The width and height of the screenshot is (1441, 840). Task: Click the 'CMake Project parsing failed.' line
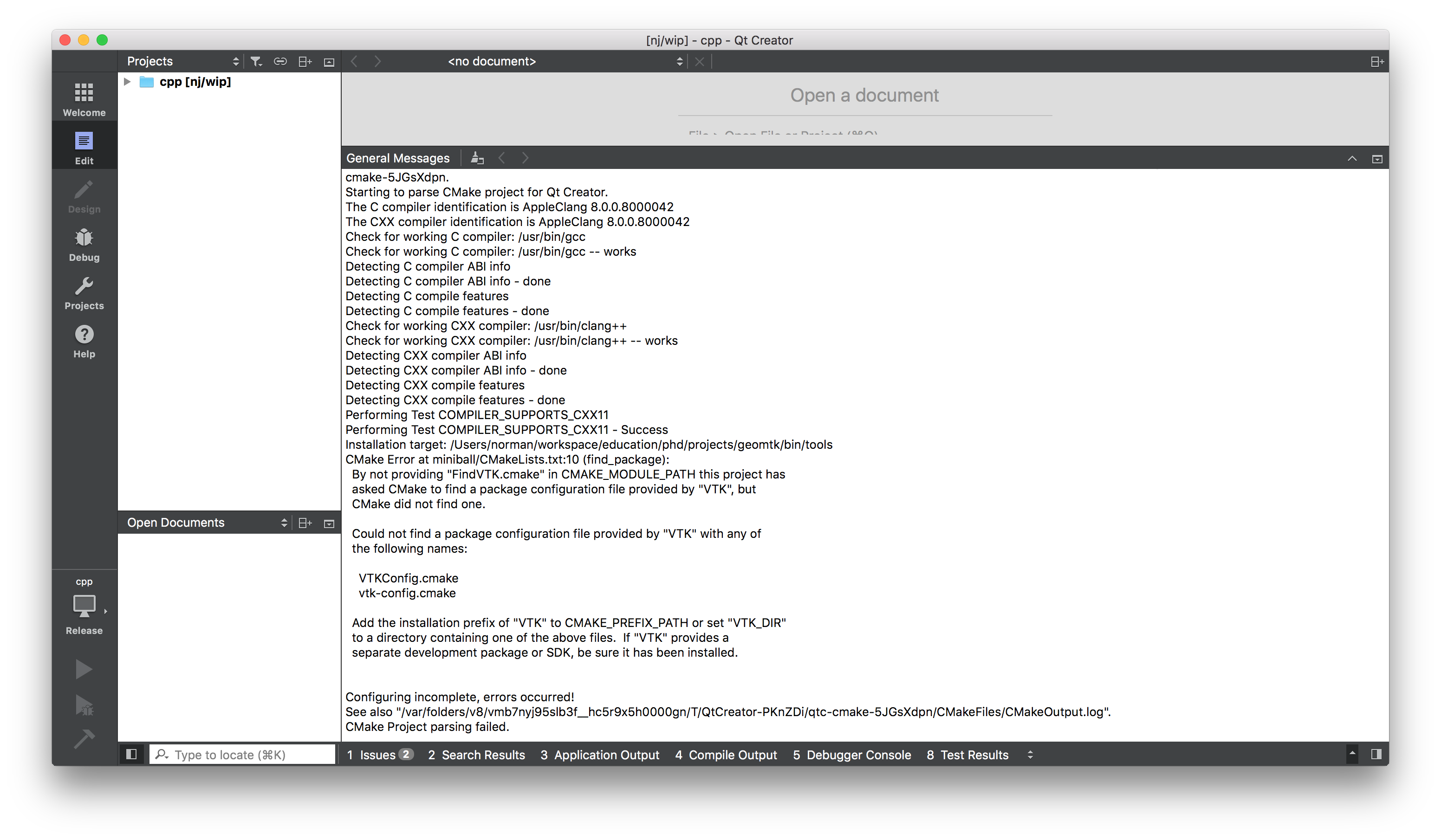(x=427, y=727)
